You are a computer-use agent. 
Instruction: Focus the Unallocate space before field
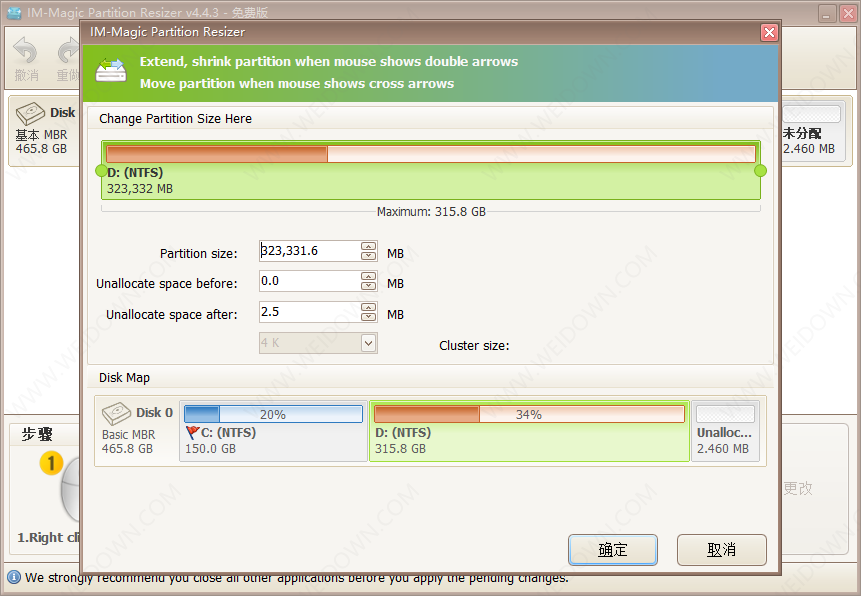pos(310,281)
